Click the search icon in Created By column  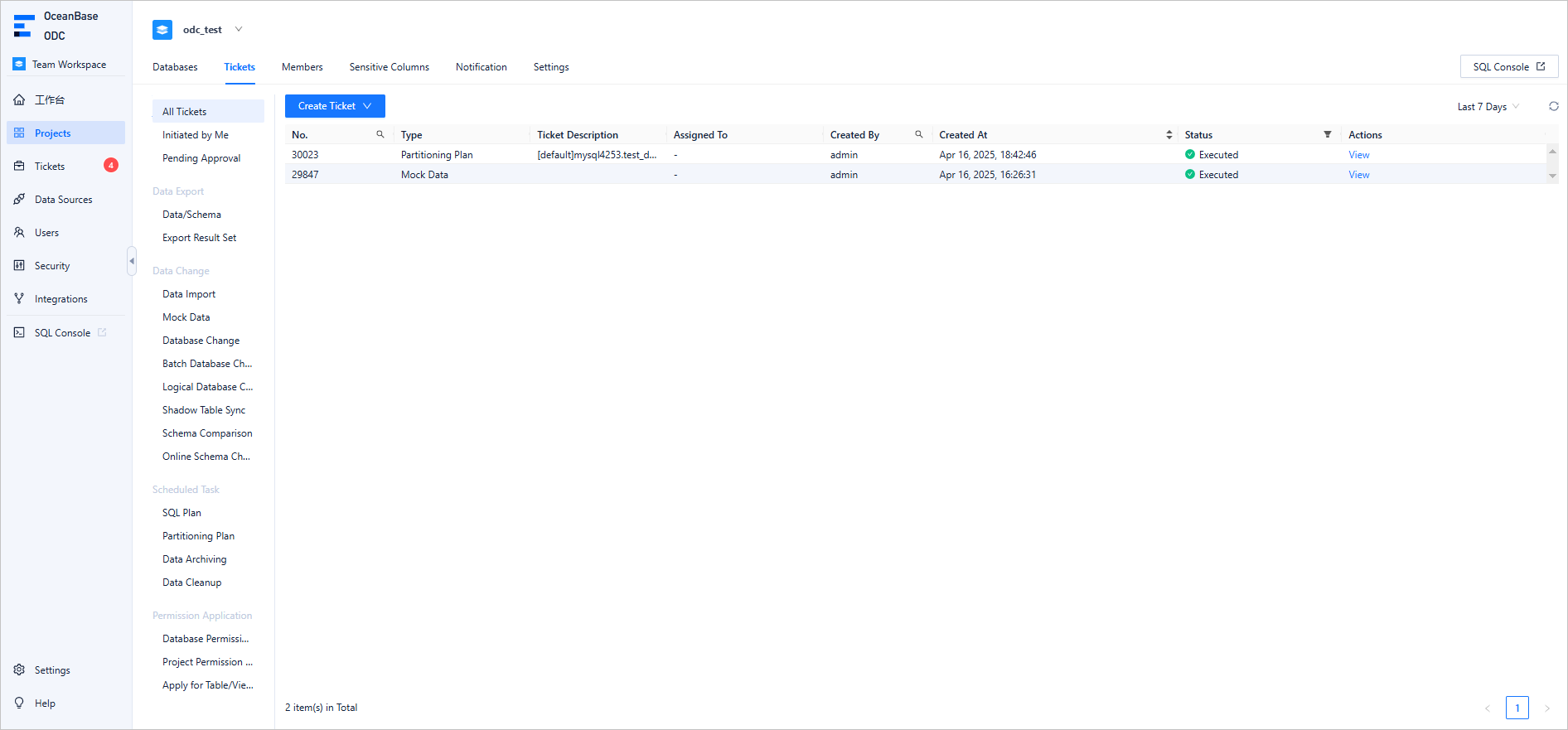pyautogui.click(x=918, y=134)
